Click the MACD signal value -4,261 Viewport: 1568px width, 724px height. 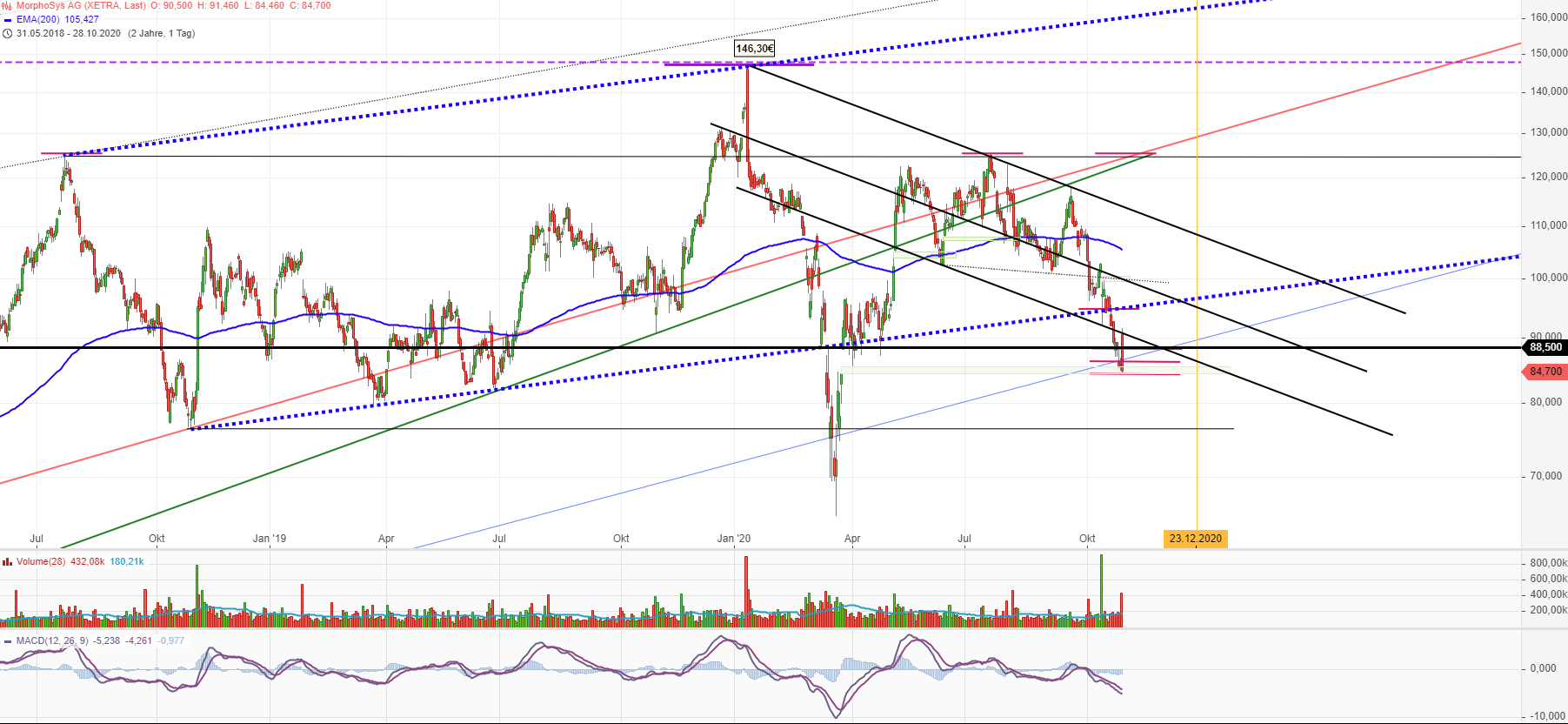139,640
